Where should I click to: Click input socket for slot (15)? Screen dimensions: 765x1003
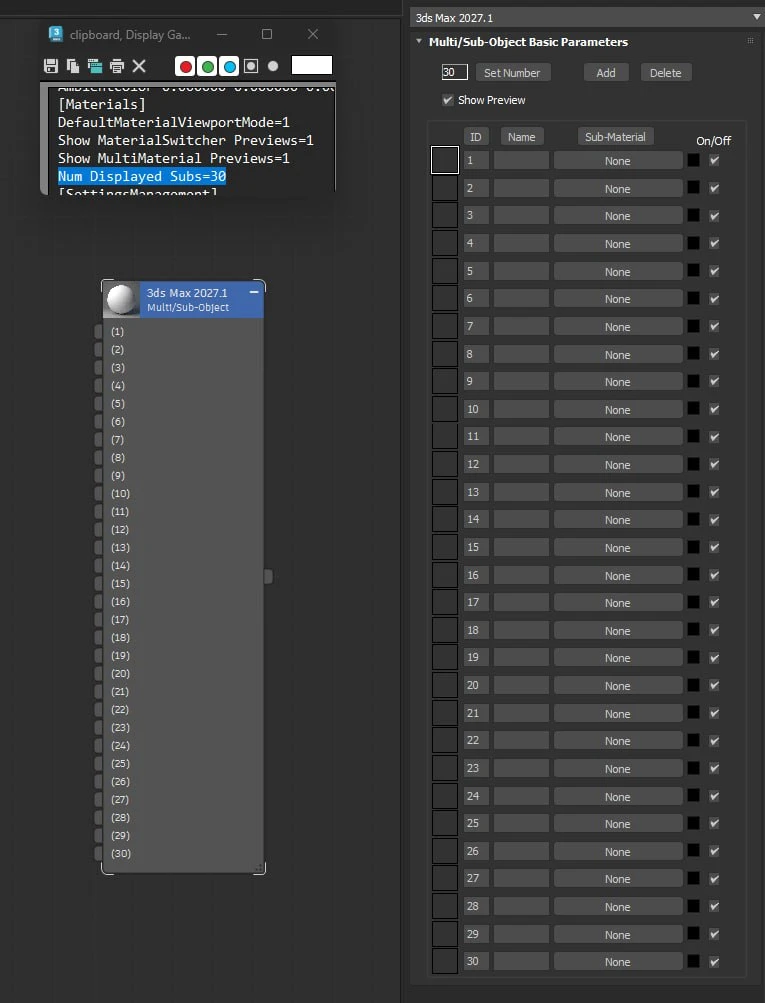[x=99, y=583]
